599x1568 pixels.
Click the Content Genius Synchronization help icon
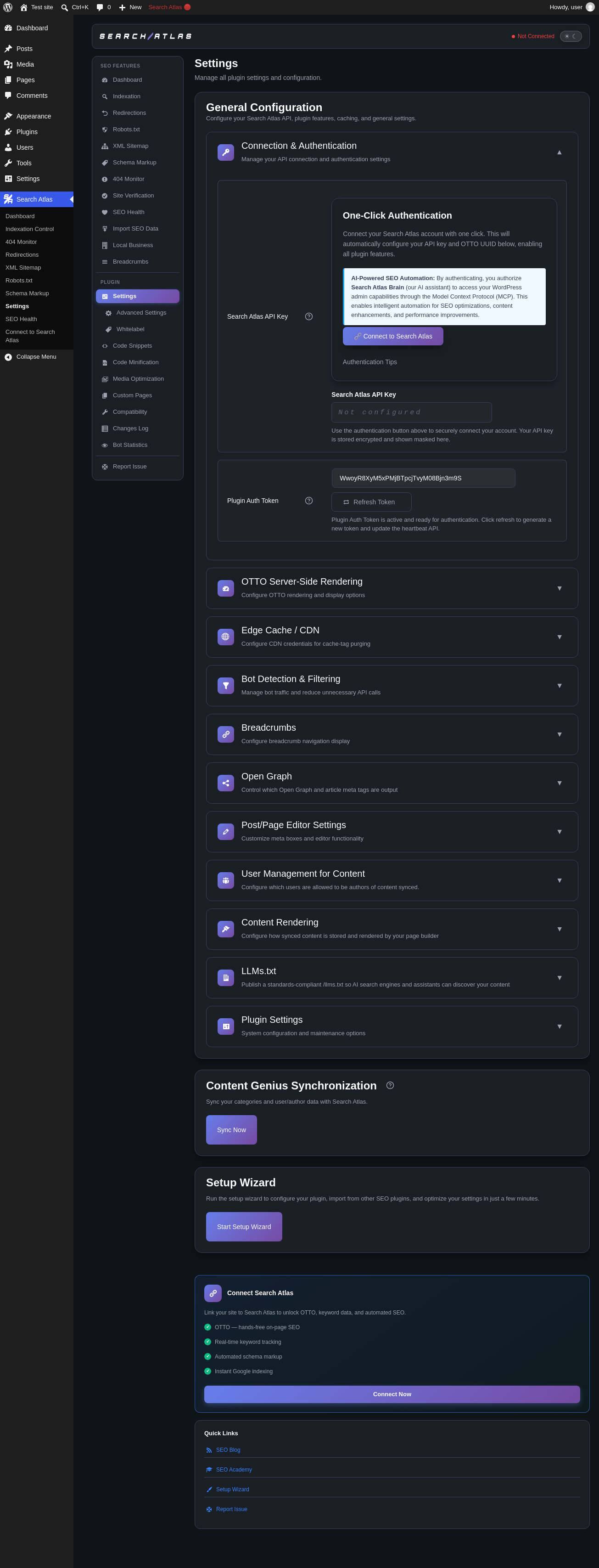coord(391,1085)
